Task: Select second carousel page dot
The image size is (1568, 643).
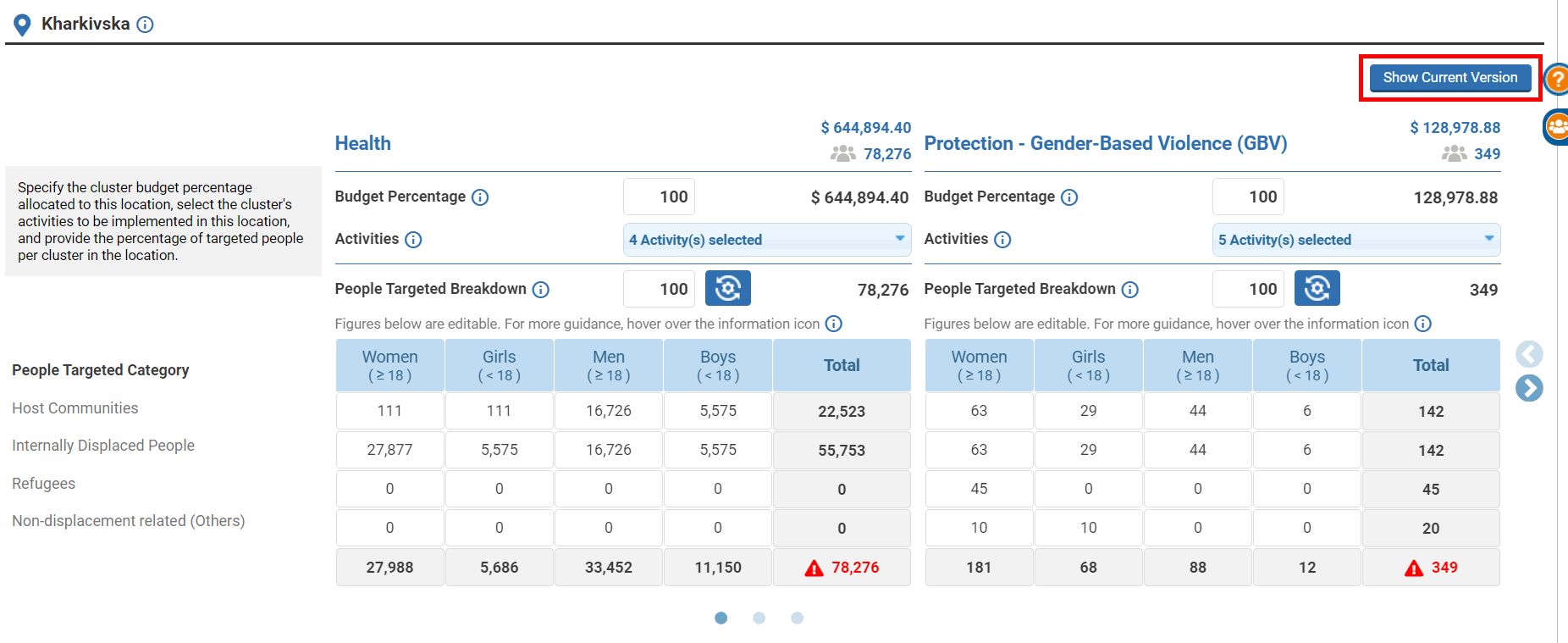Action: (759, 618)
